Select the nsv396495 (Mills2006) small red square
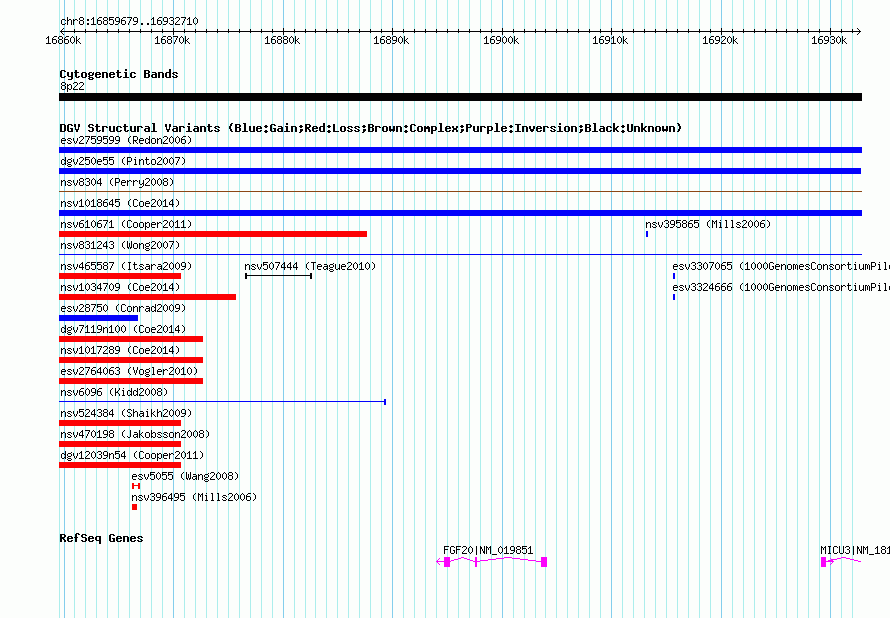Screen dimensions: 890x618 tap(135, 507)
